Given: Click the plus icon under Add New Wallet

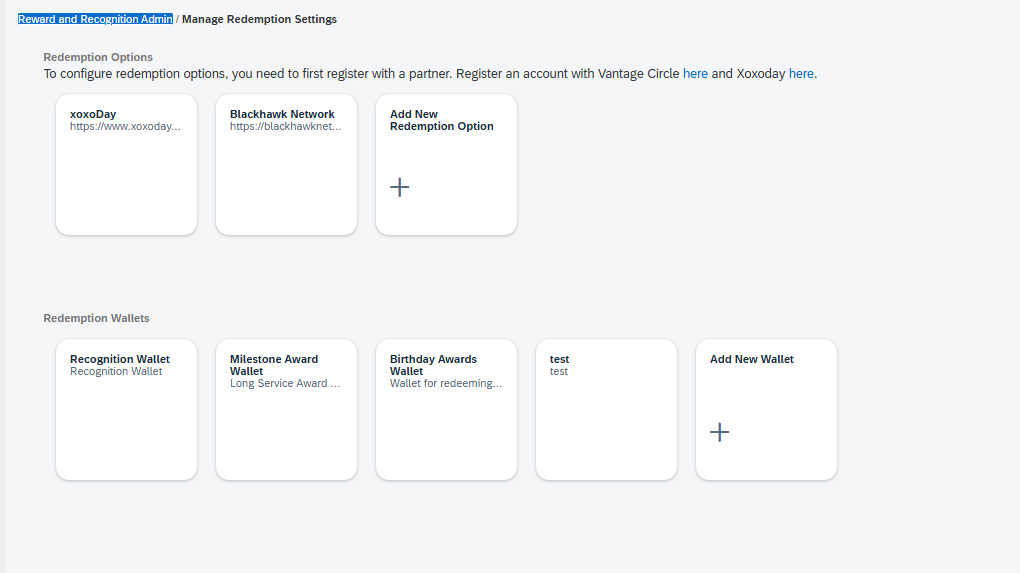Looking at the screenshot, I should (x=719, y=433).
